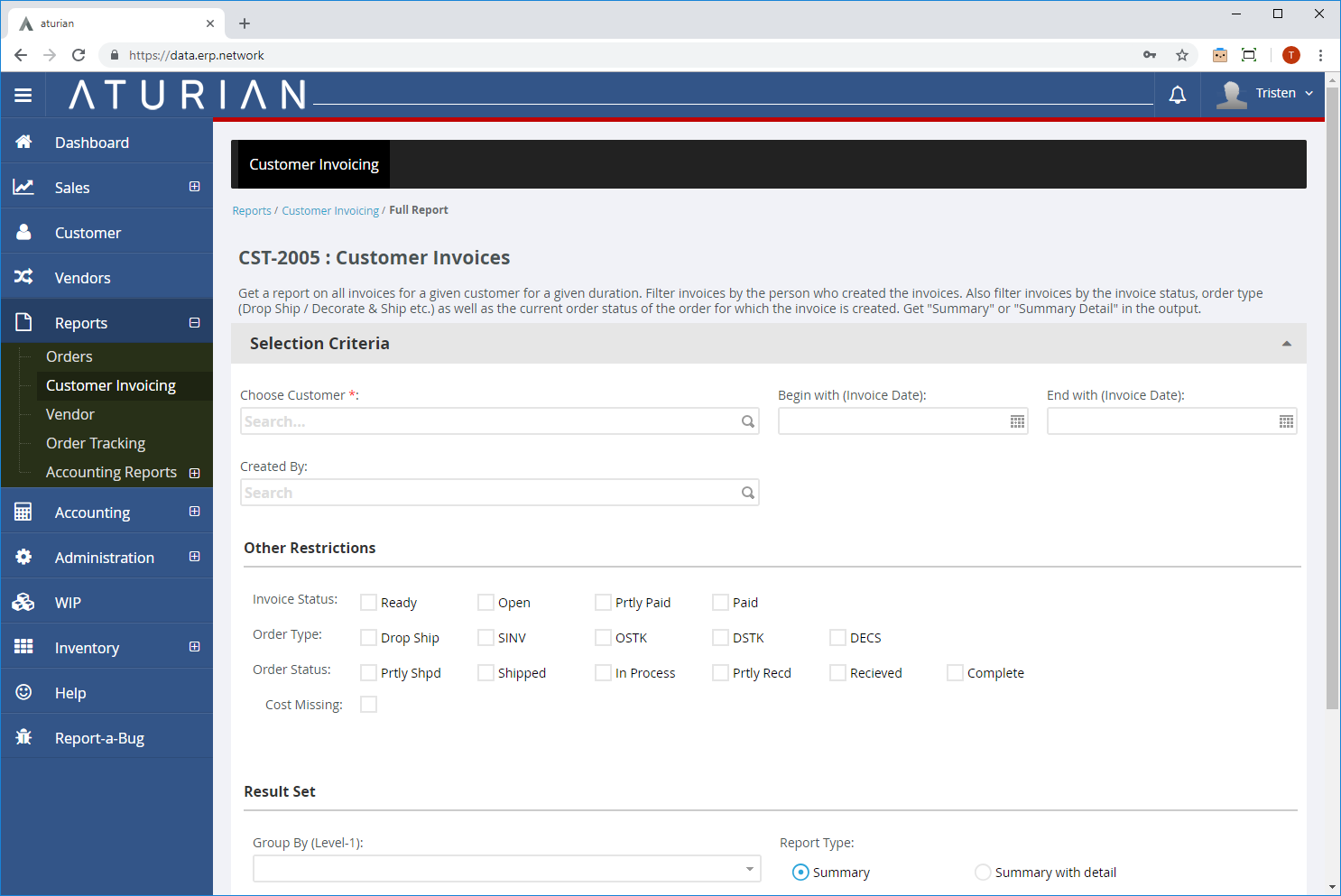Reload the page in the browser

point(79,55)
